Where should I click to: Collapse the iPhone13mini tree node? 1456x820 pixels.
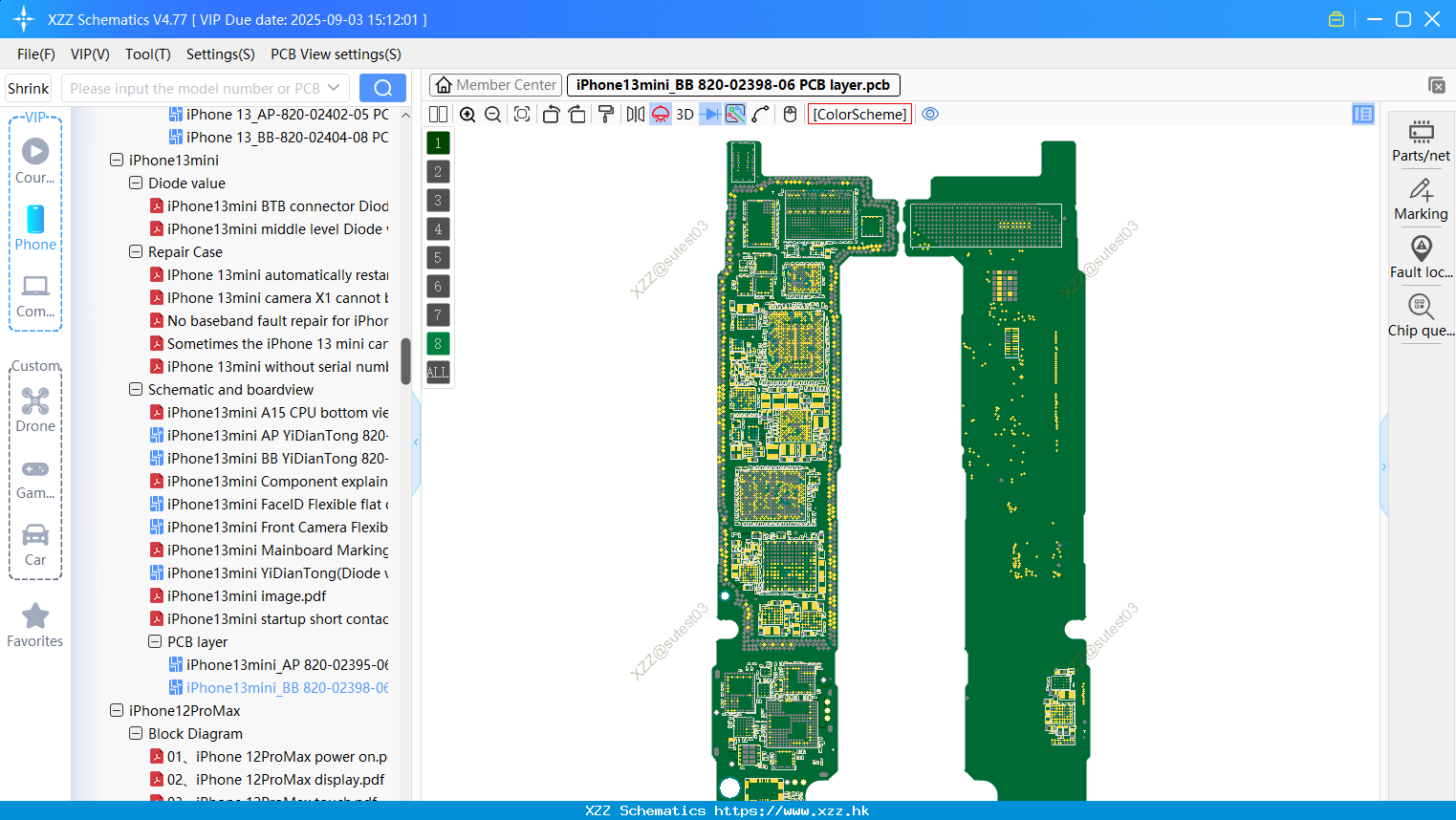pos(117,161)
